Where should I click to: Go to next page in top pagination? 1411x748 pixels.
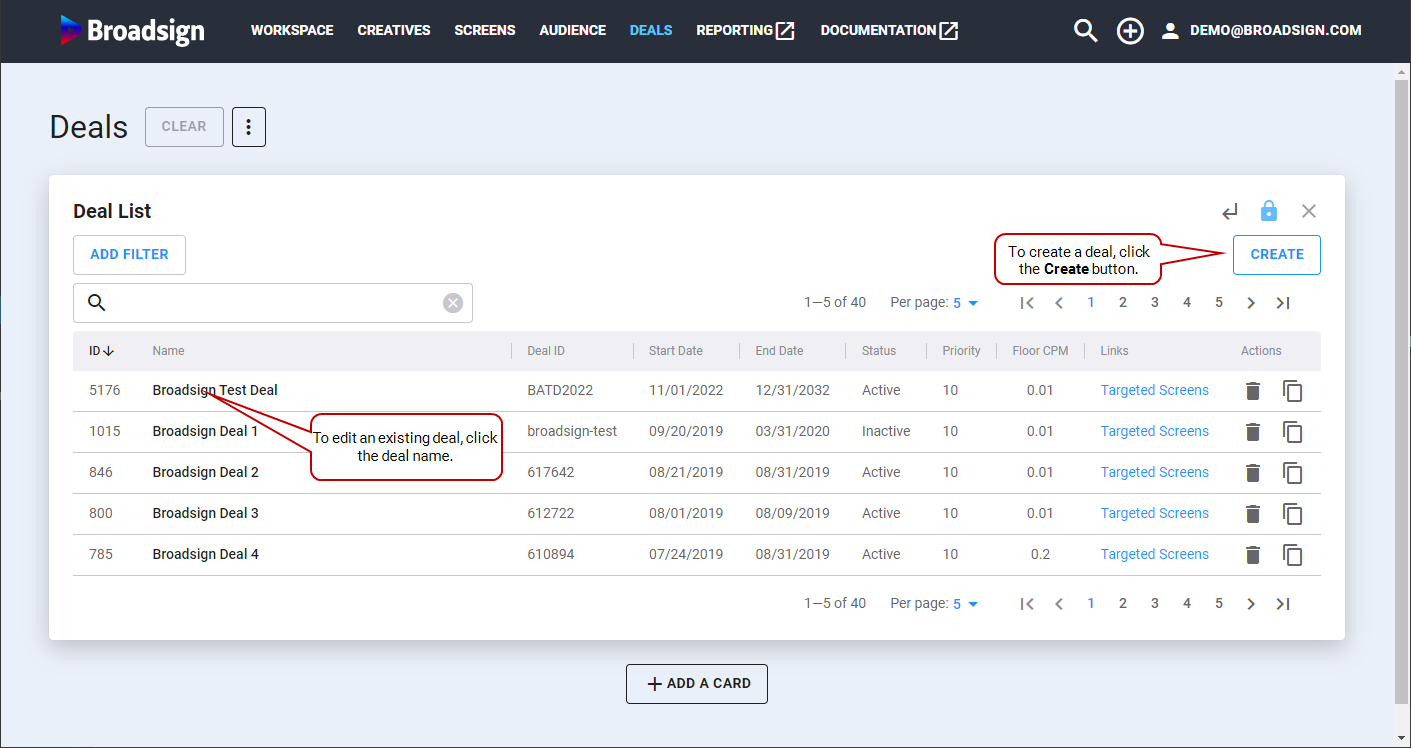pos(1251,303)
